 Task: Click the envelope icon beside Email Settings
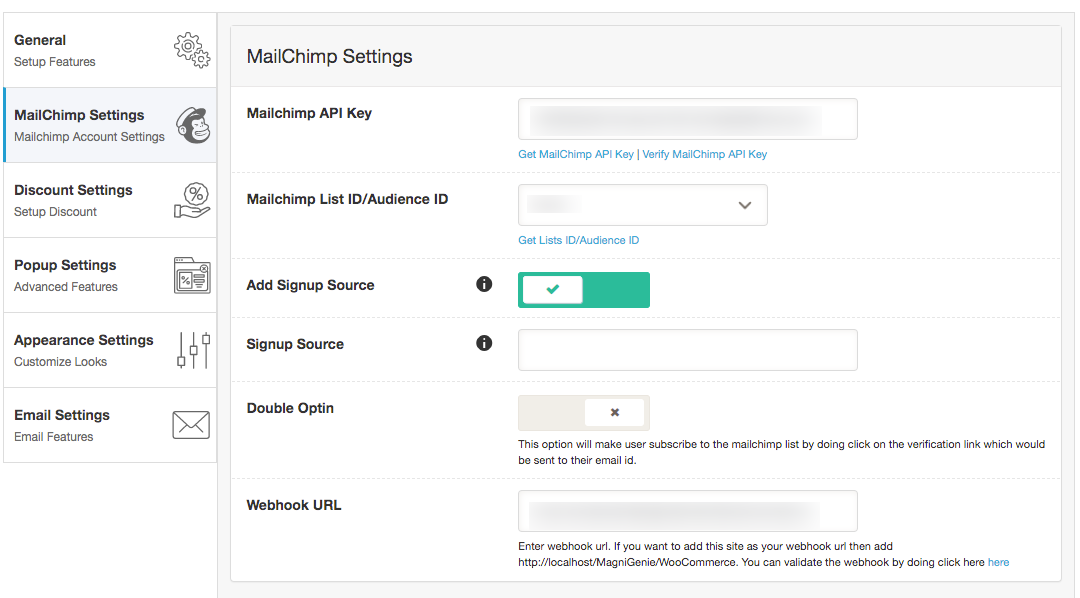[193, 424]
